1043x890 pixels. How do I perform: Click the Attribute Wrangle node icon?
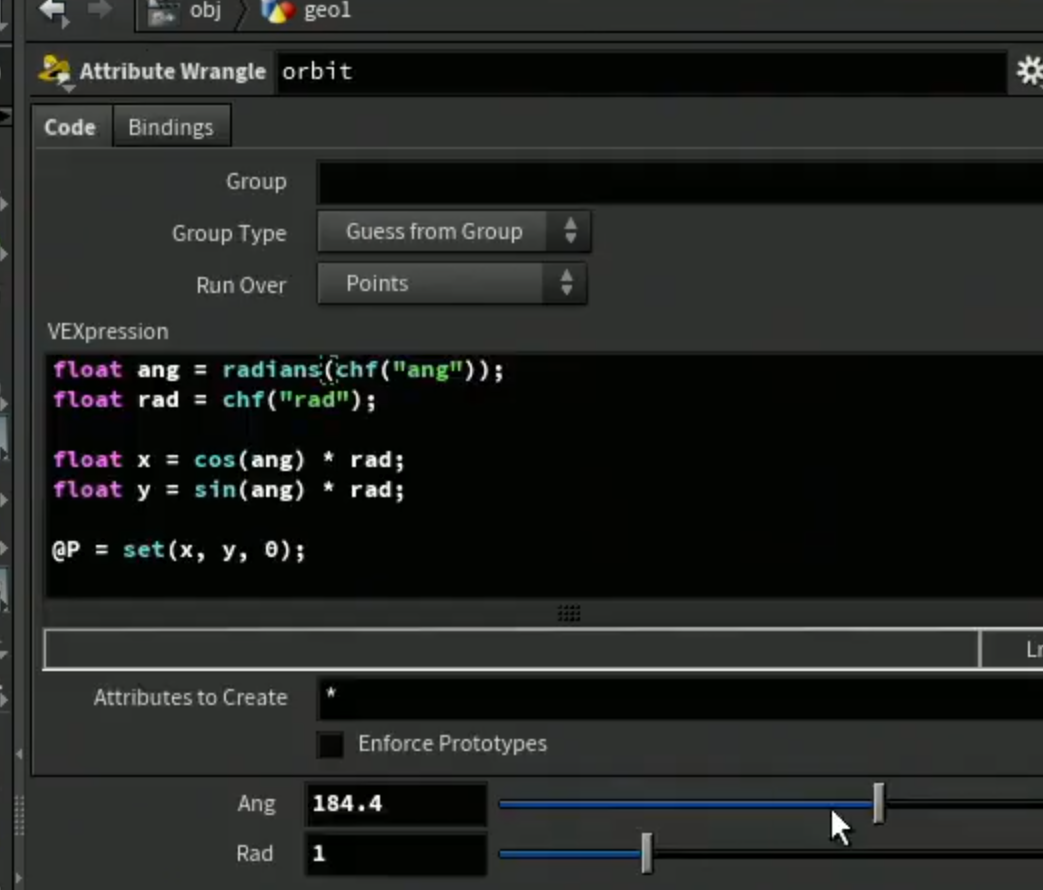pyautogui.click(x=55, y=72)
